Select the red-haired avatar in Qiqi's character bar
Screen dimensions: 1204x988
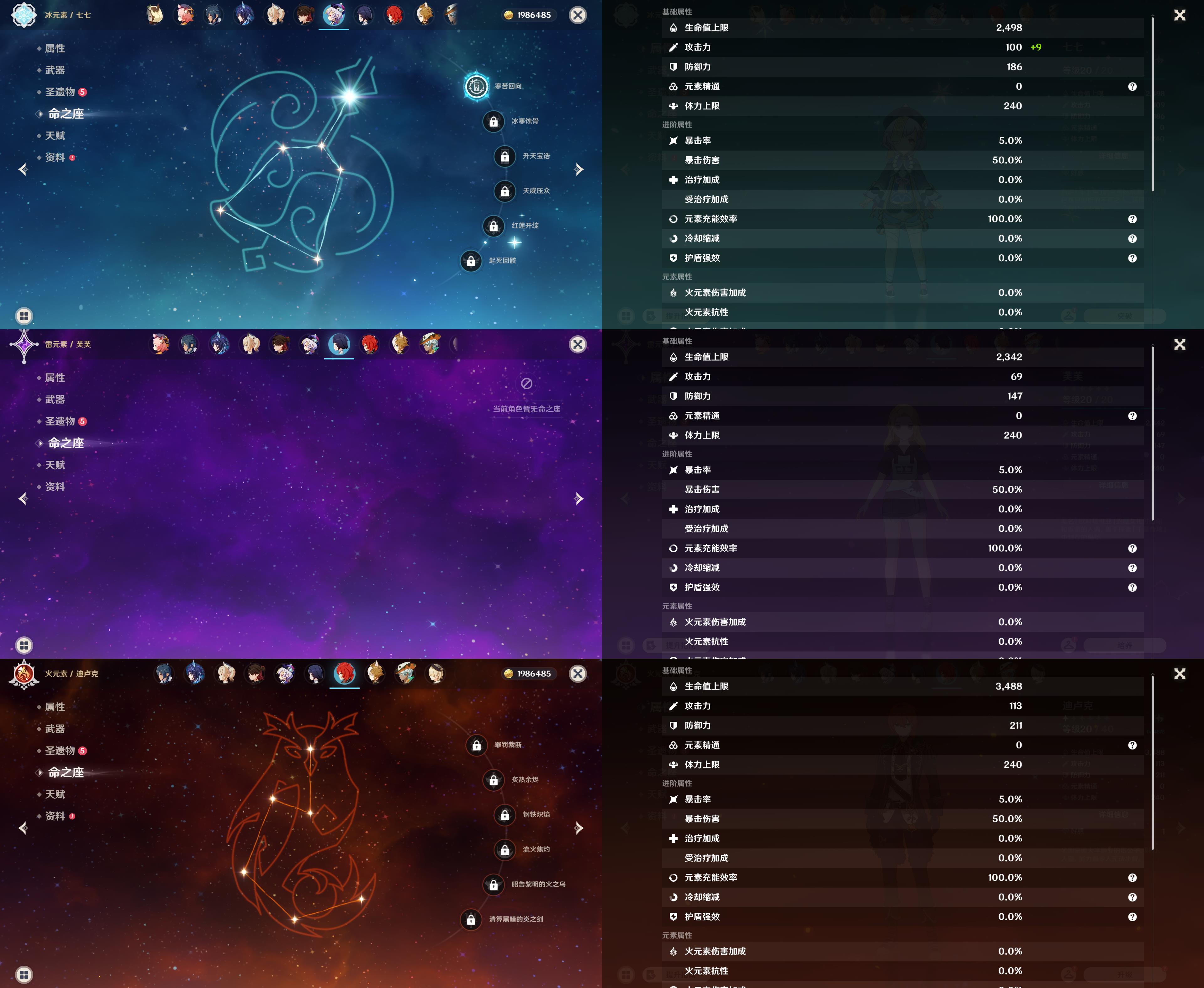394,15
